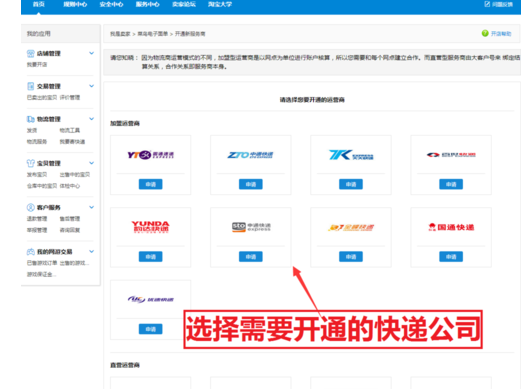Click 申请 under the YTO logo
The width and height of the screenshot is (523, 389).
[150, 184]
